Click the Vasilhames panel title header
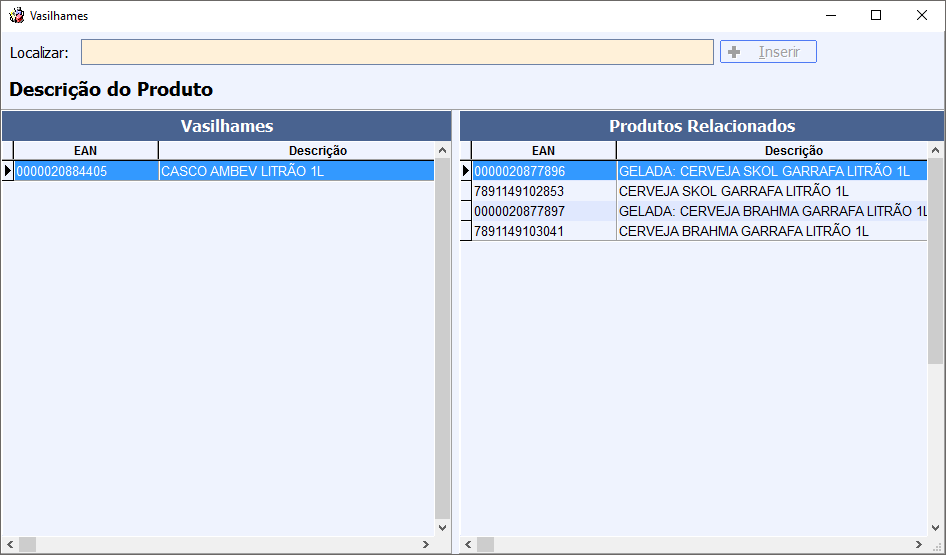Viewport: 946px width, 555px height. 227,126
